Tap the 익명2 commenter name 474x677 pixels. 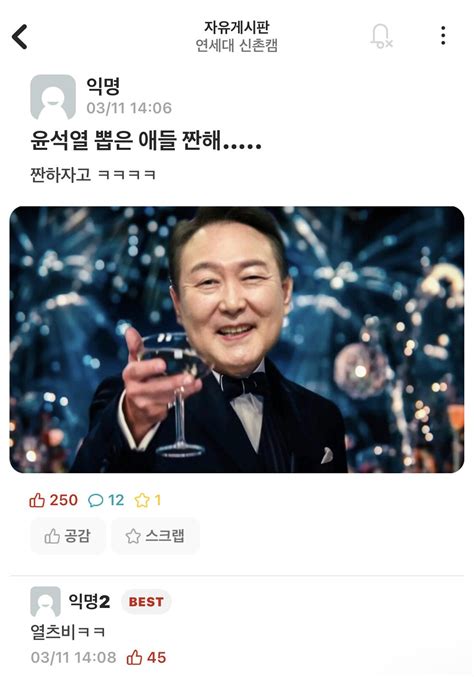click(89, 601)
